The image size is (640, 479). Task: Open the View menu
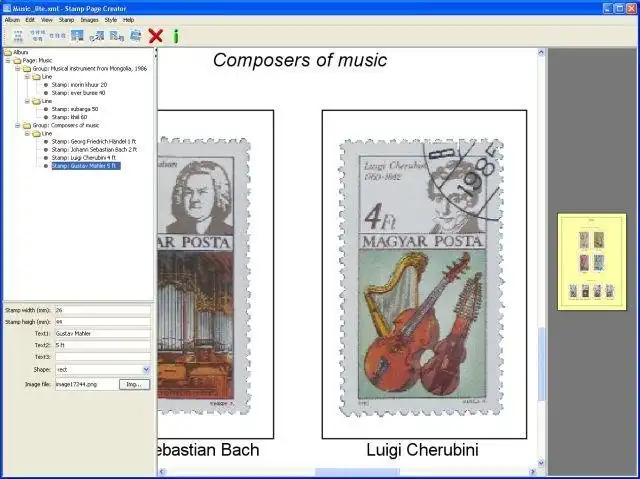click(x=47, y=20)
